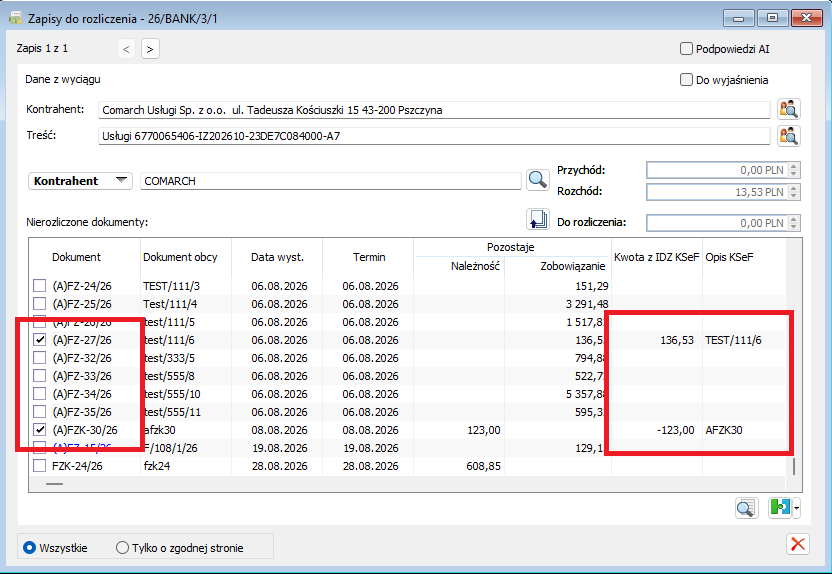
Task: Click Do rozliczenia amount spinner arrows
Action: tap(794, 223)
